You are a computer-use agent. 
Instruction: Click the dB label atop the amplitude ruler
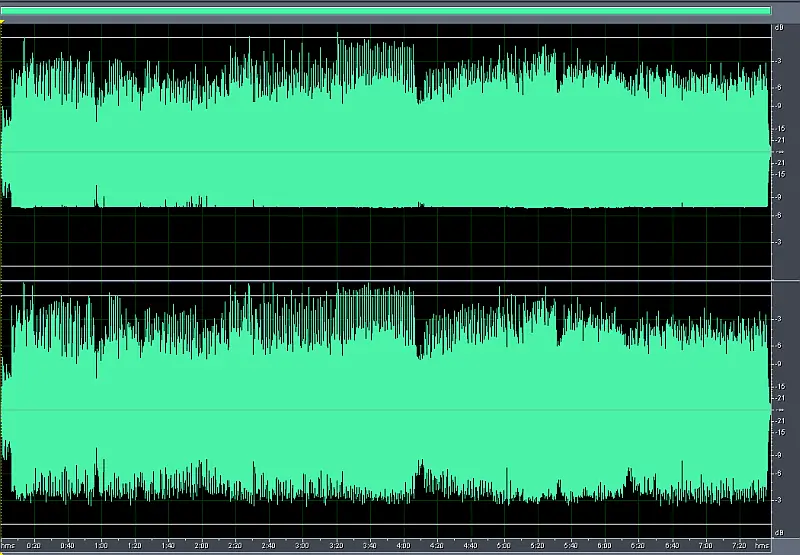pyautogui.click(x=779, y=27)
